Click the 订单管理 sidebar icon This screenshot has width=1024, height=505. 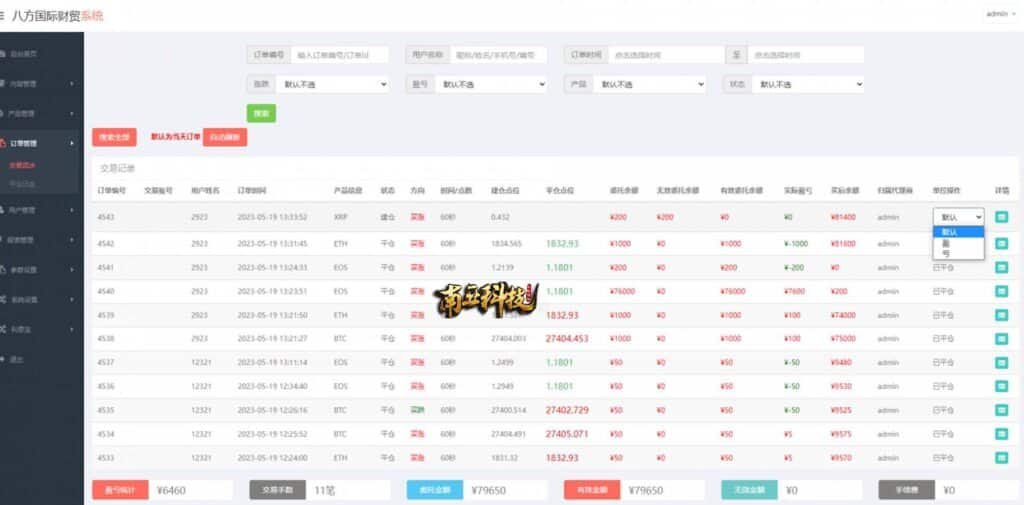[5, 143]
